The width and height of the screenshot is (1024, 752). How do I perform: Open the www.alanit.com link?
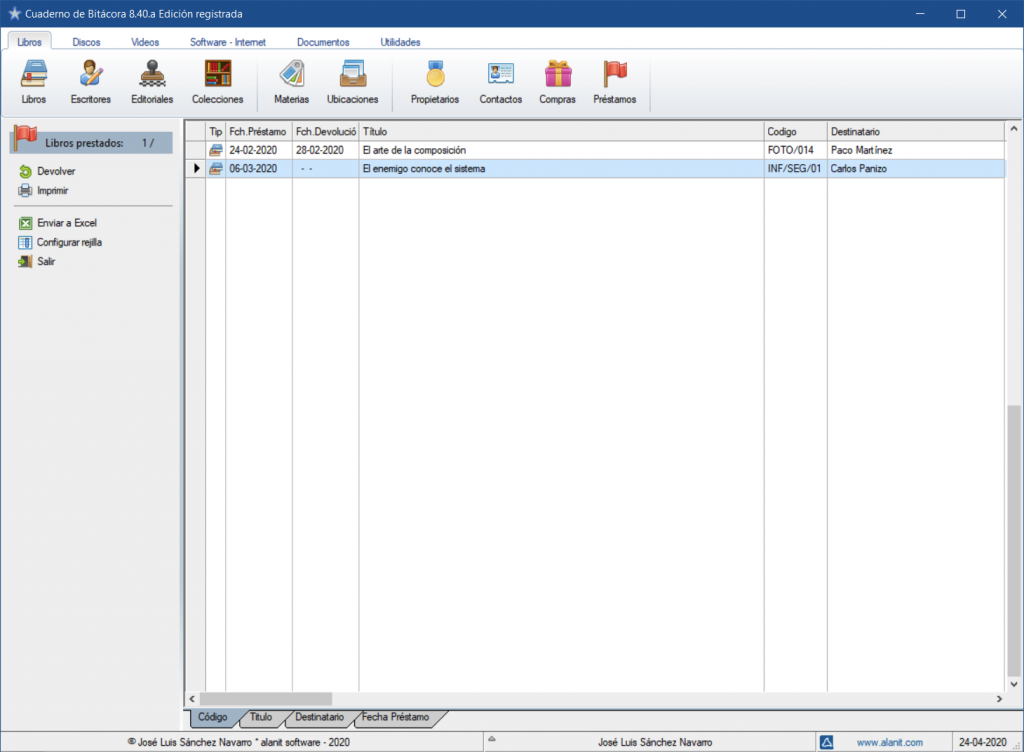pyautogui.click(x=889, y=742)
